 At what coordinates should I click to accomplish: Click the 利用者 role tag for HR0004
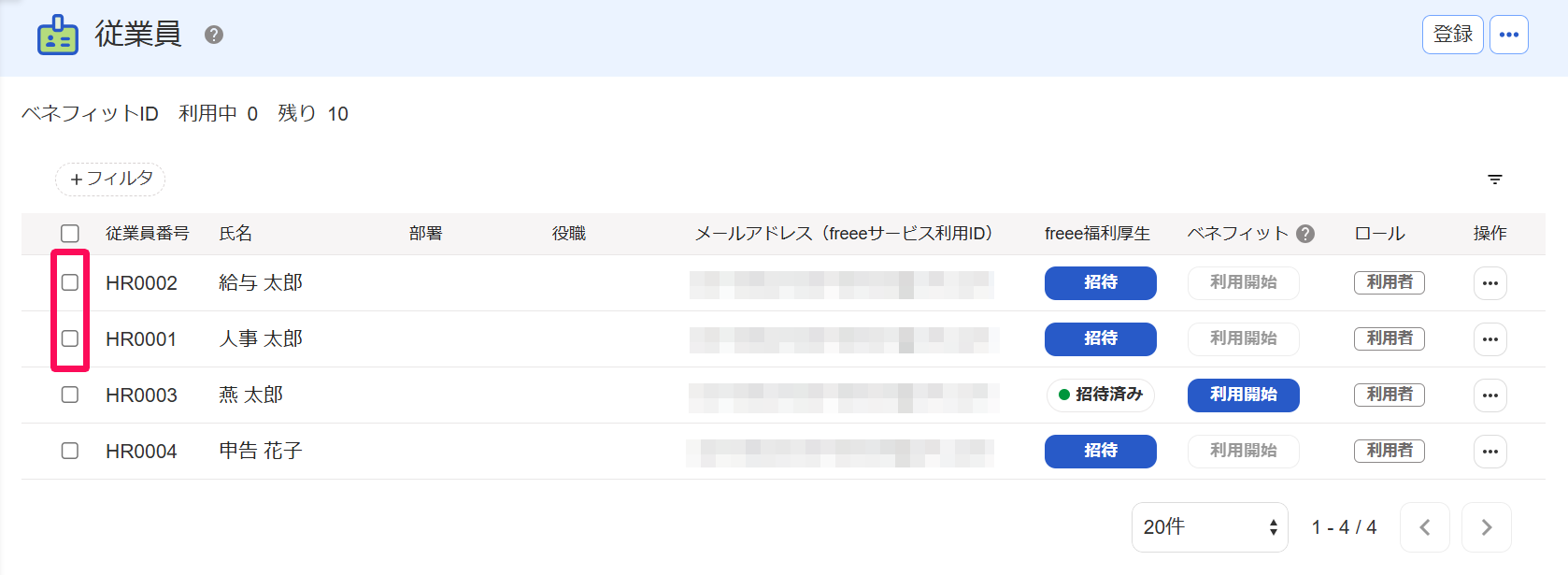[1390, 451]
